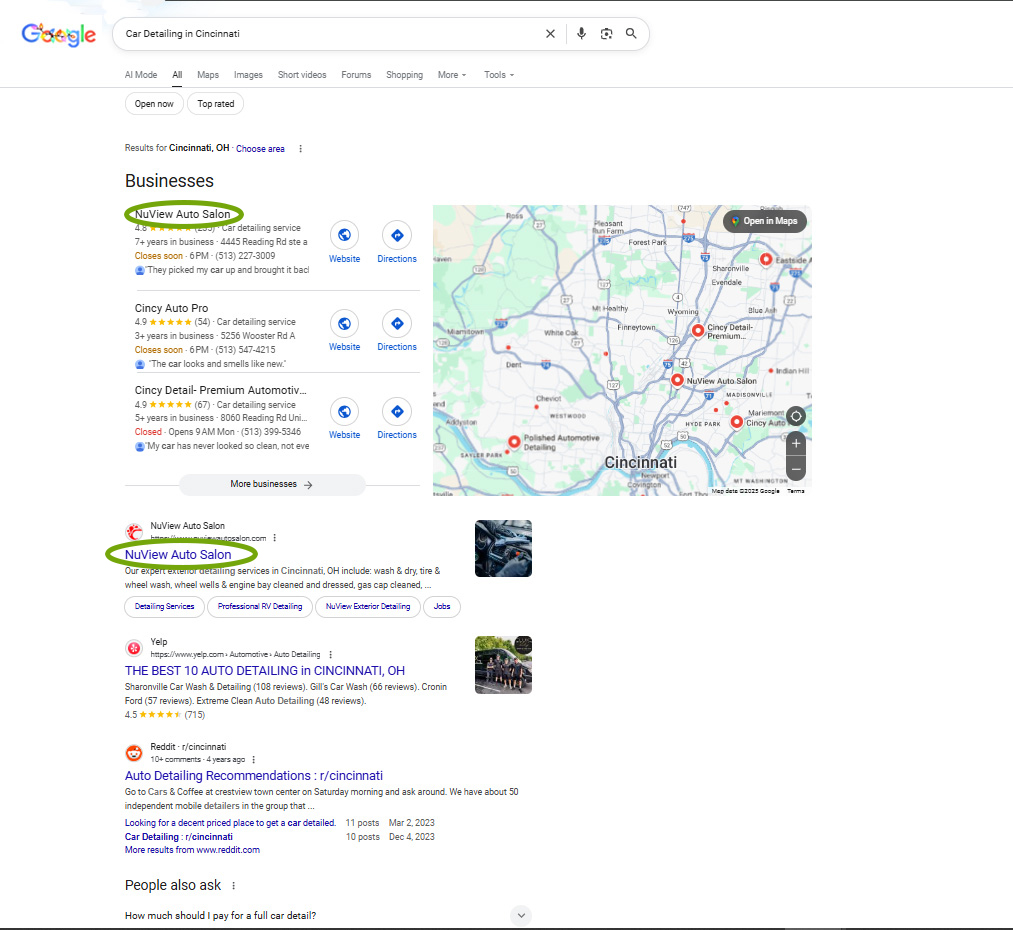The width and height of the screenshot is (1013, 930).
Task: Zoom in on the map with plus
Action: tap(796, 444)
